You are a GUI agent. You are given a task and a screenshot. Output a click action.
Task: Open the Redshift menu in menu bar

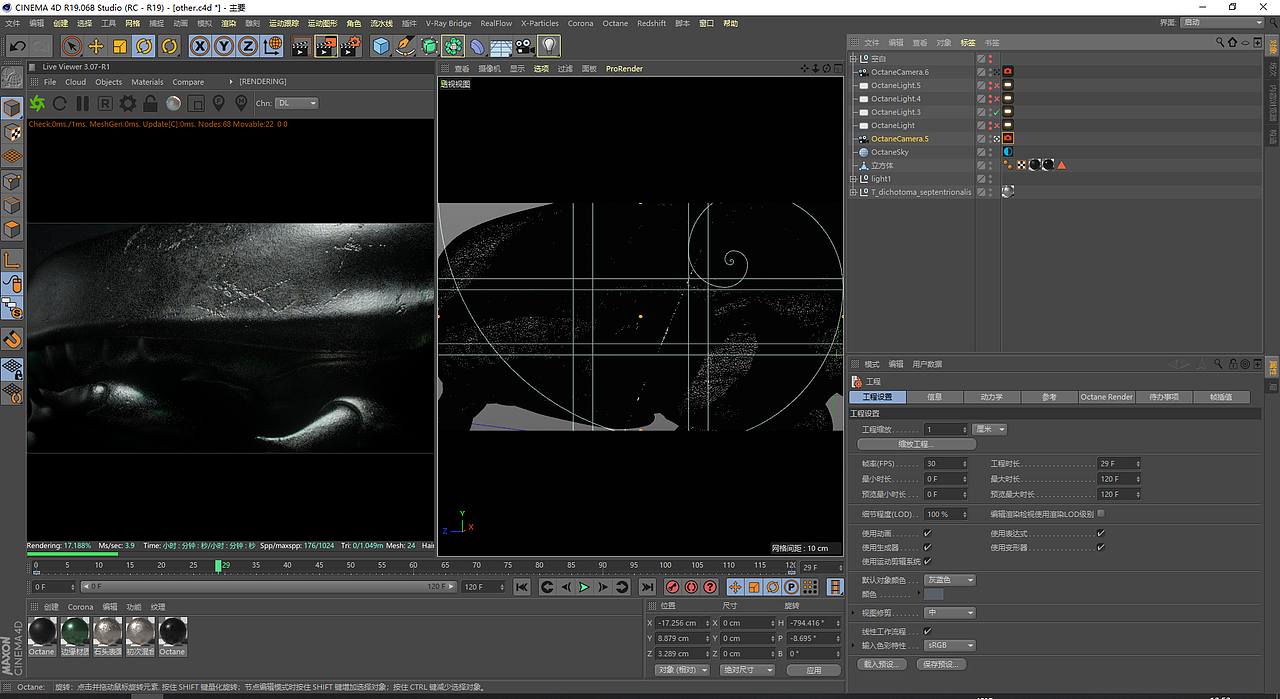651,23
